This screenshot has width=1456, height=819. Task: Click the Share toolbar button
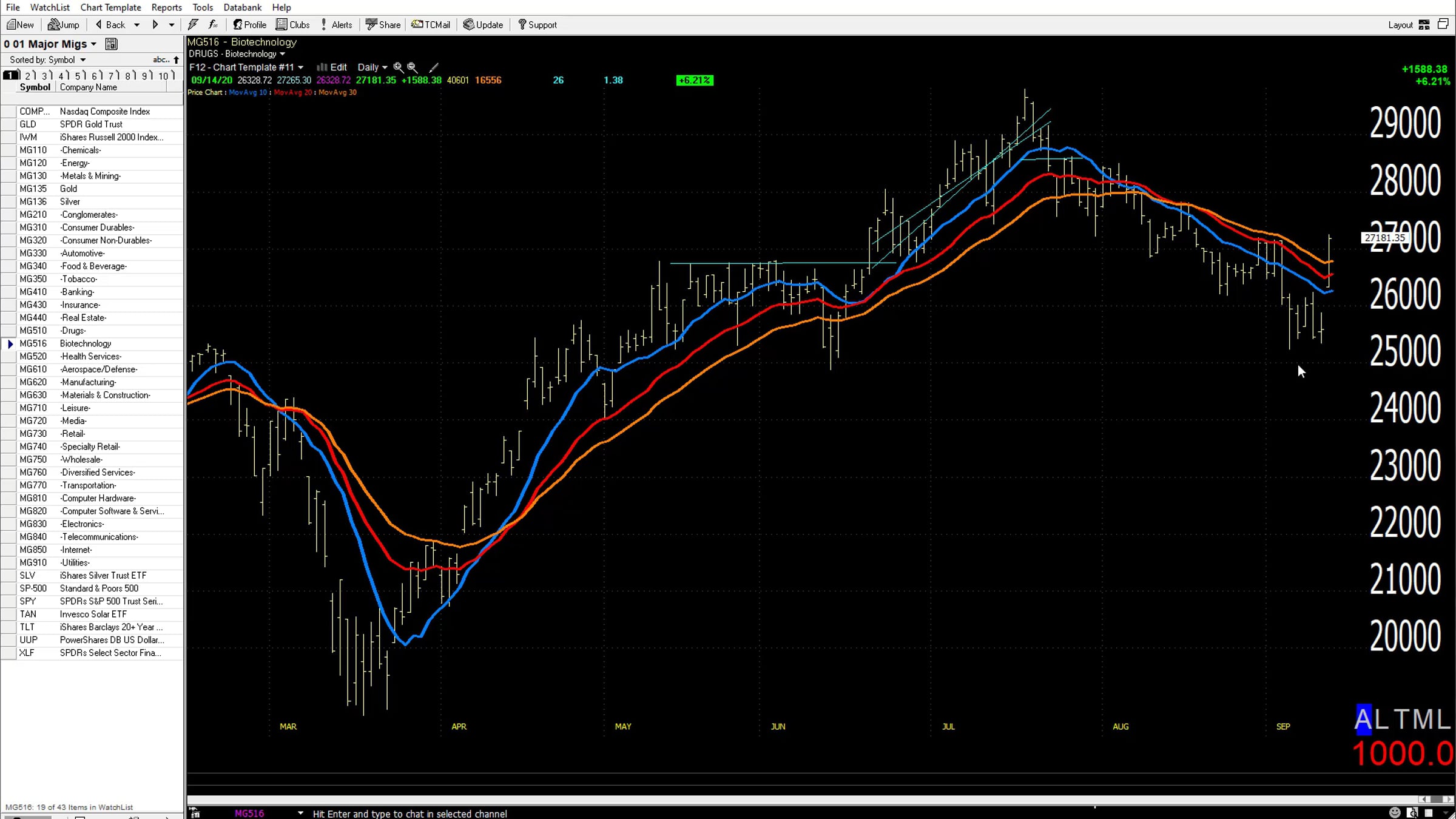383,25
